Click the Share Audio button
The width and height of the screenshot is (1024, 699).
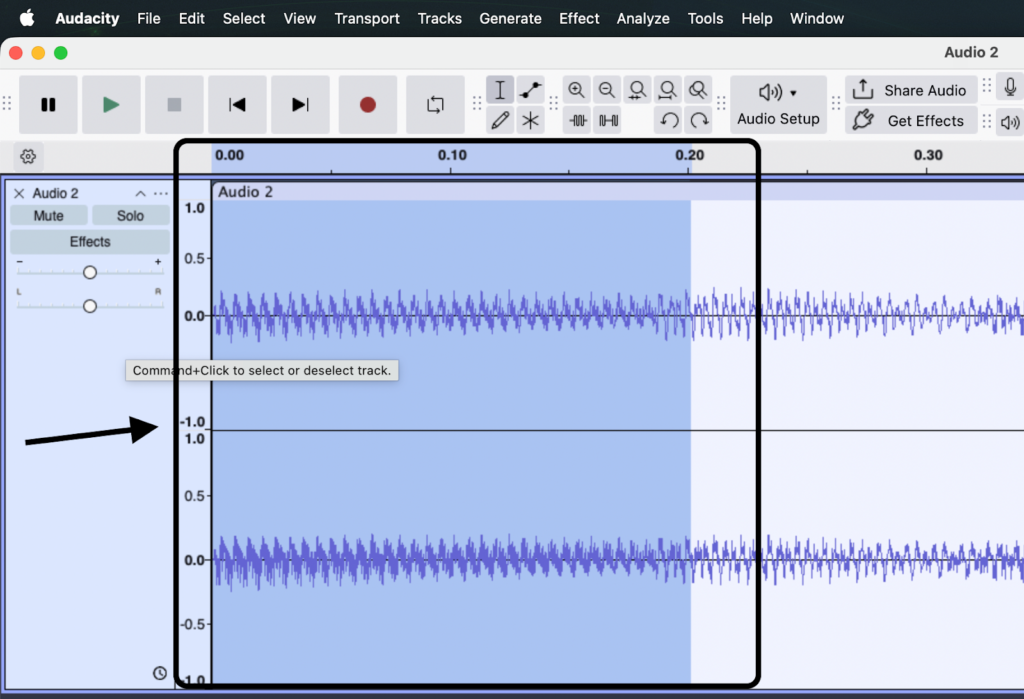coord(910,90)
